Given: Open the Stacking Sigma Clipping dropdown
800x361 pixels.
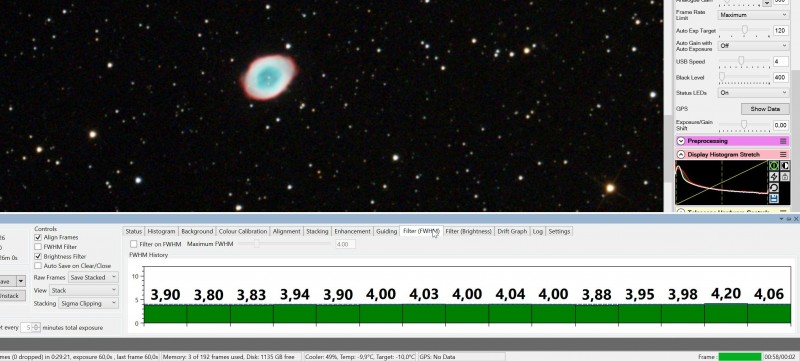Looking at the screenshot, I should tap(88, 303).
